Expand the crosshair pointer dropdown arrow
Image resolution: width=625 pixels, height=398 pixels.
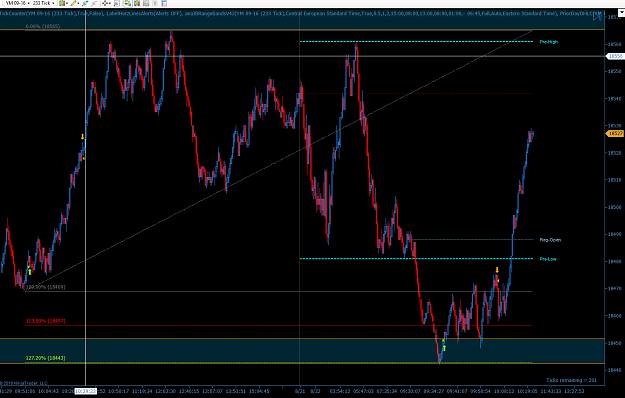tap(110, 3)
